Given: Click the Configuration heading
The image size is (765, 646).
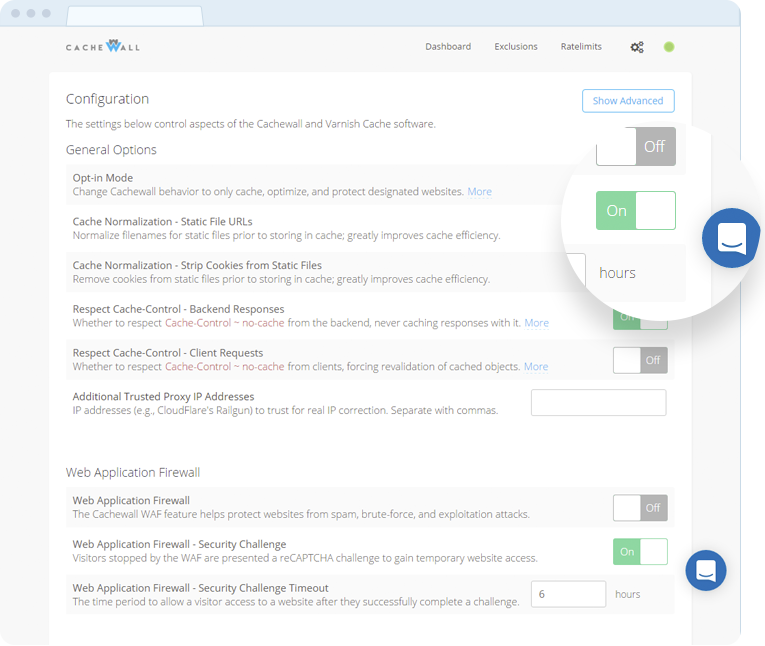Looking at the screenshot, I should (107, 99).
